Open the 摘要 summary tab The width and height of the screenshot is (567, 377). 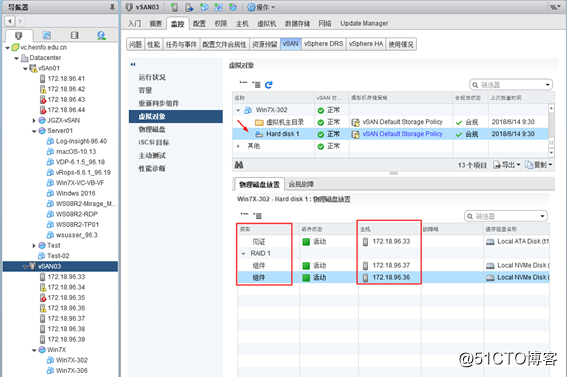(x=155, y=23)
